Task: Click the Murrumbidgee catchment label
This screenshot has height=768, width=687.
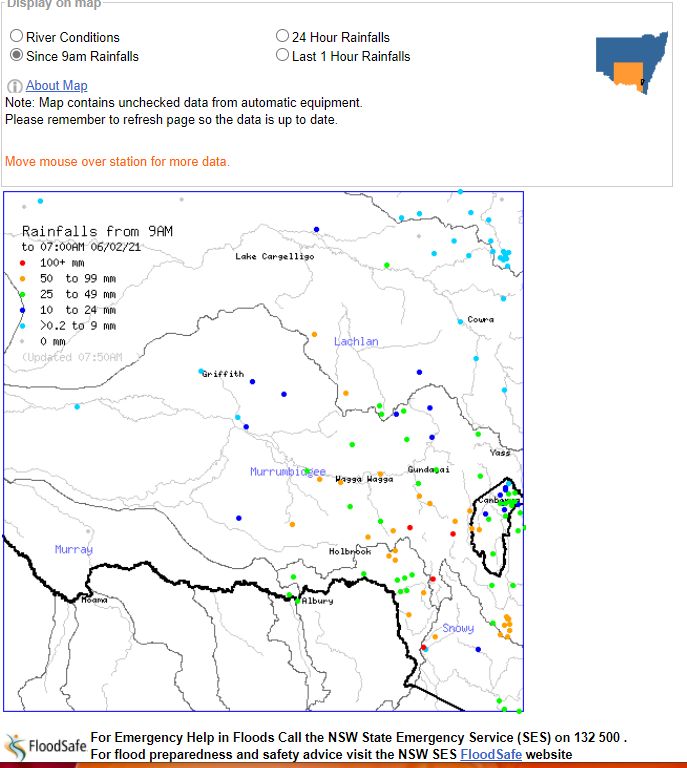Action: [288, 472]
